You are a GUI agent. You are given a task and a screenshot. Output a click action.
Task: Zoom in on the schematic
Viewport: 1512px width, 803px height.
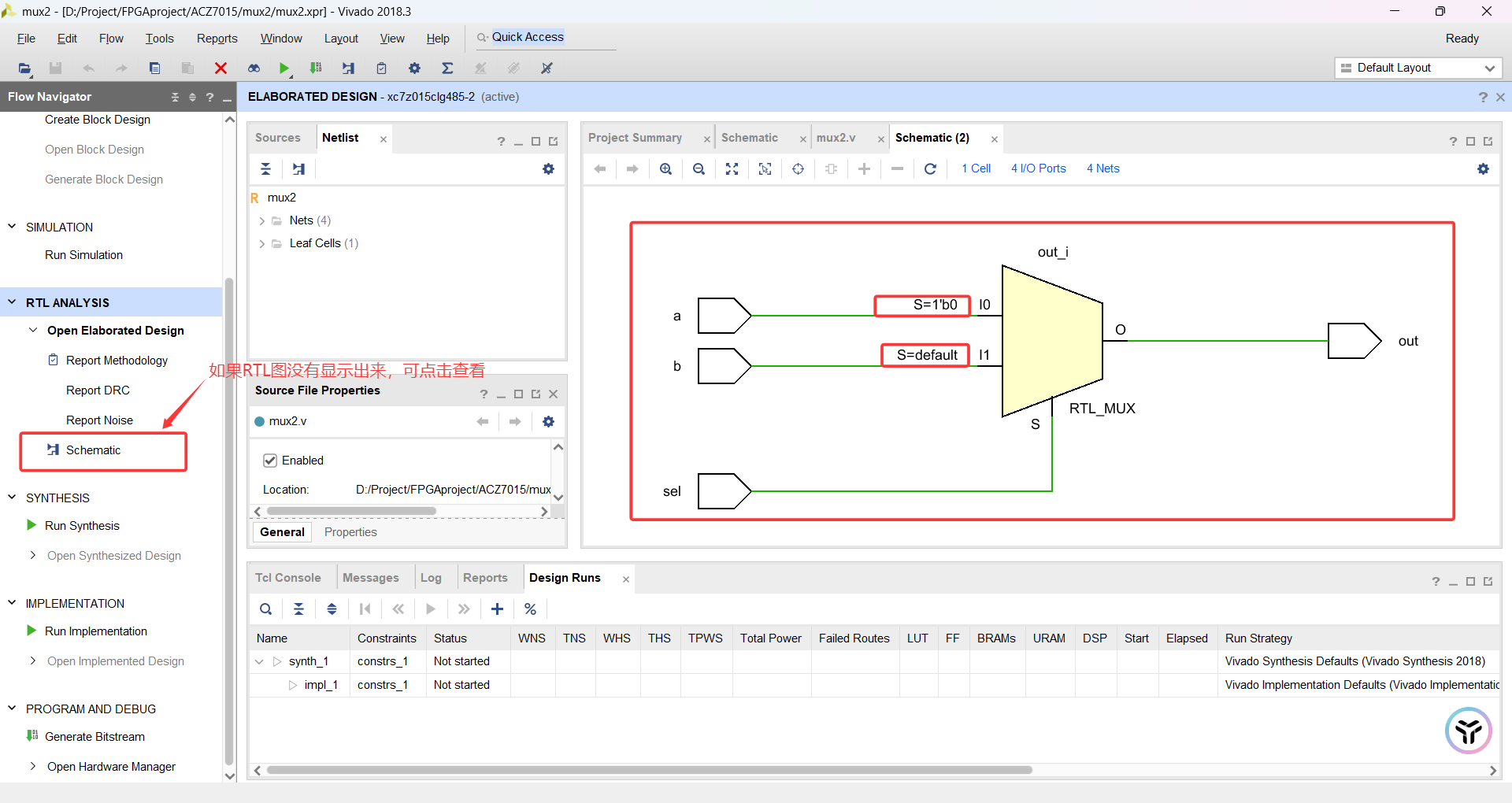[665, 168]
